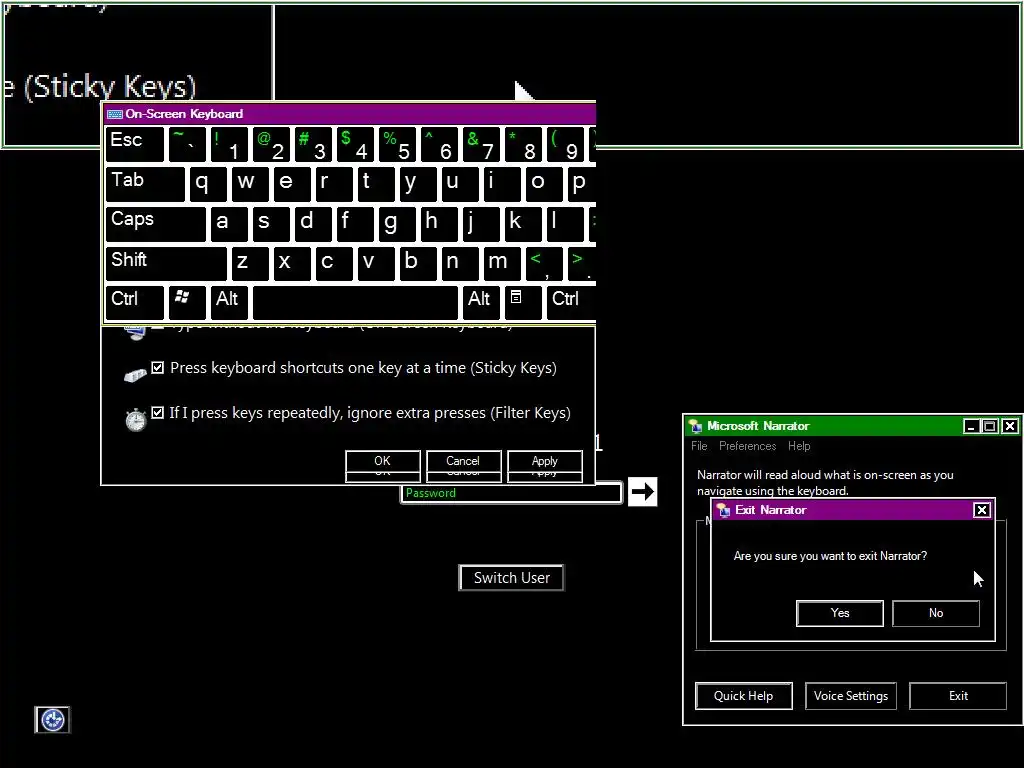
Task: Toggle the Sticky Keys checkbox
Action: click(157, 368)
